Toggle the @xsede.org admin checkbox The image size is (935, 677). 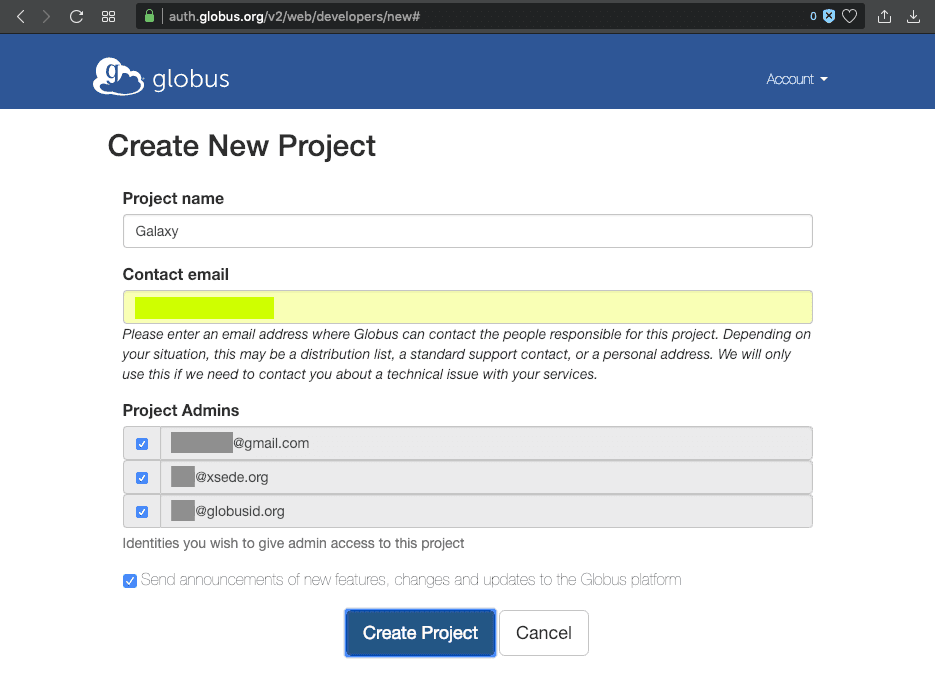tap(142, 477)
